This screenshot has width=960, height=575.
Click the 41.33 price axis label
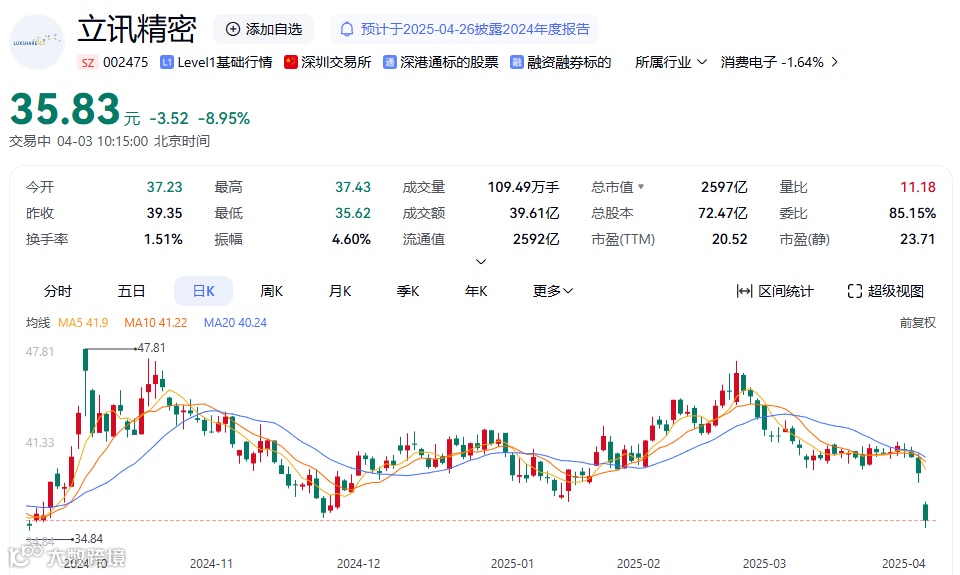(40, 442)
